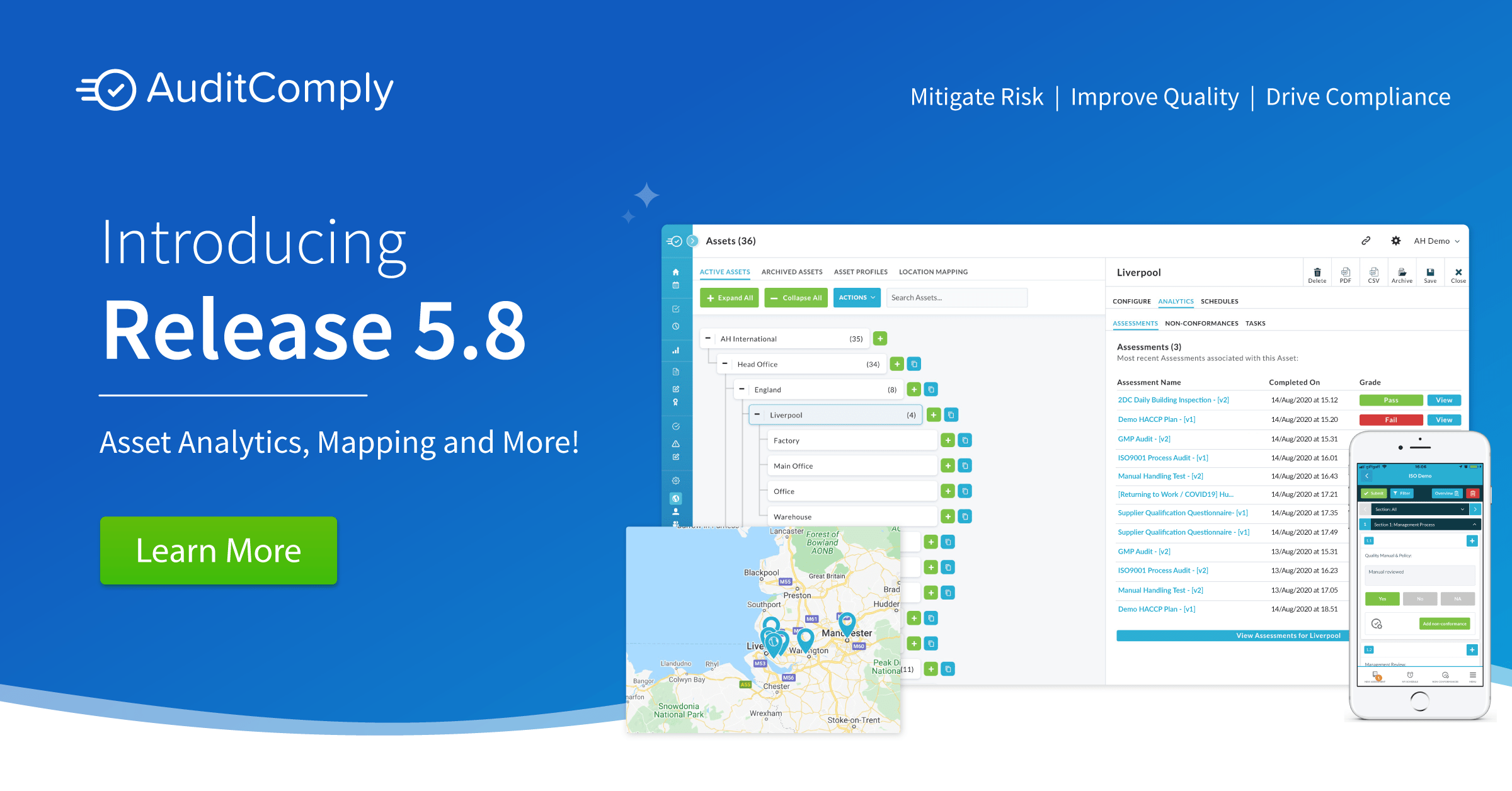This screenshot has height=791, width=1512.
Task: Click the user profile sidebar icon
Action: pyautogui.click(x=675, y=511)
